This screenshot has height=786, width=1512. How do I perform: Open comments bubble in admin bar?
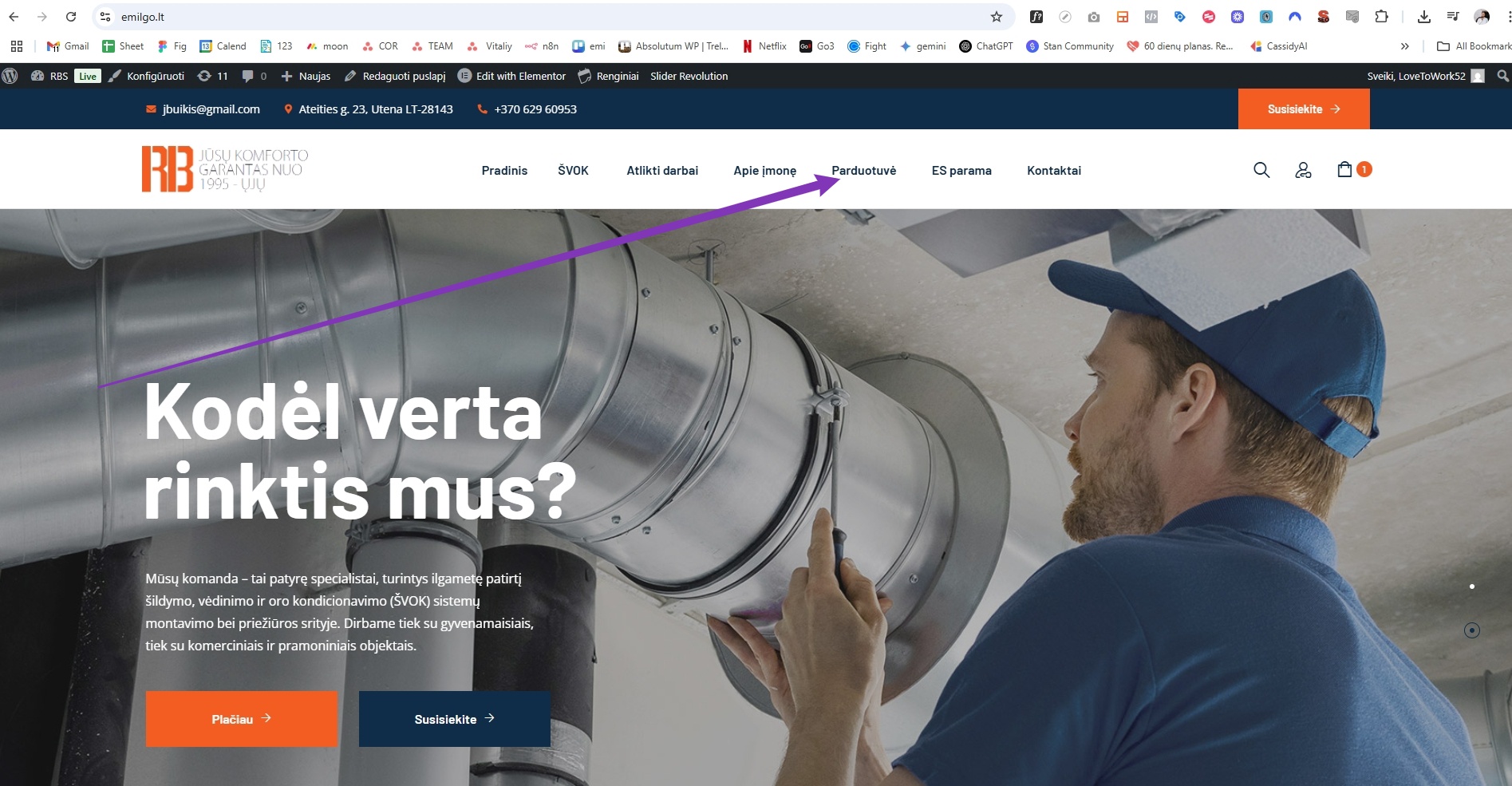[255, 76]
